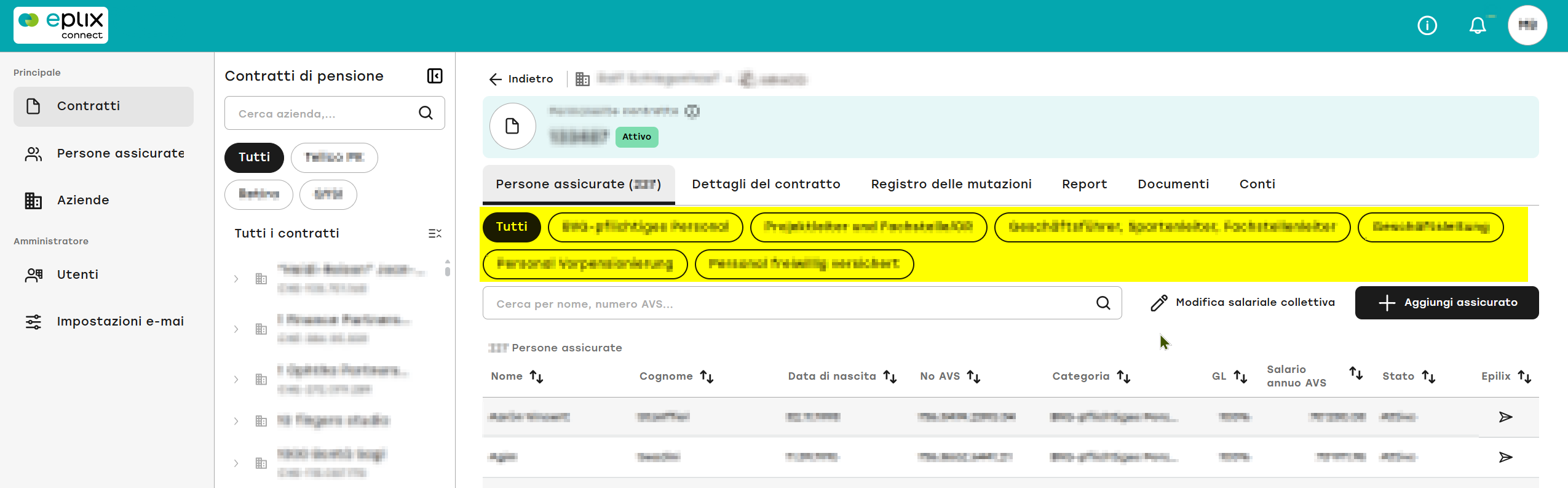Select the blurred filter pill right of contracts Tutti
The height and width of the screenshot is (488, 1568).
(x=335, y=158)
